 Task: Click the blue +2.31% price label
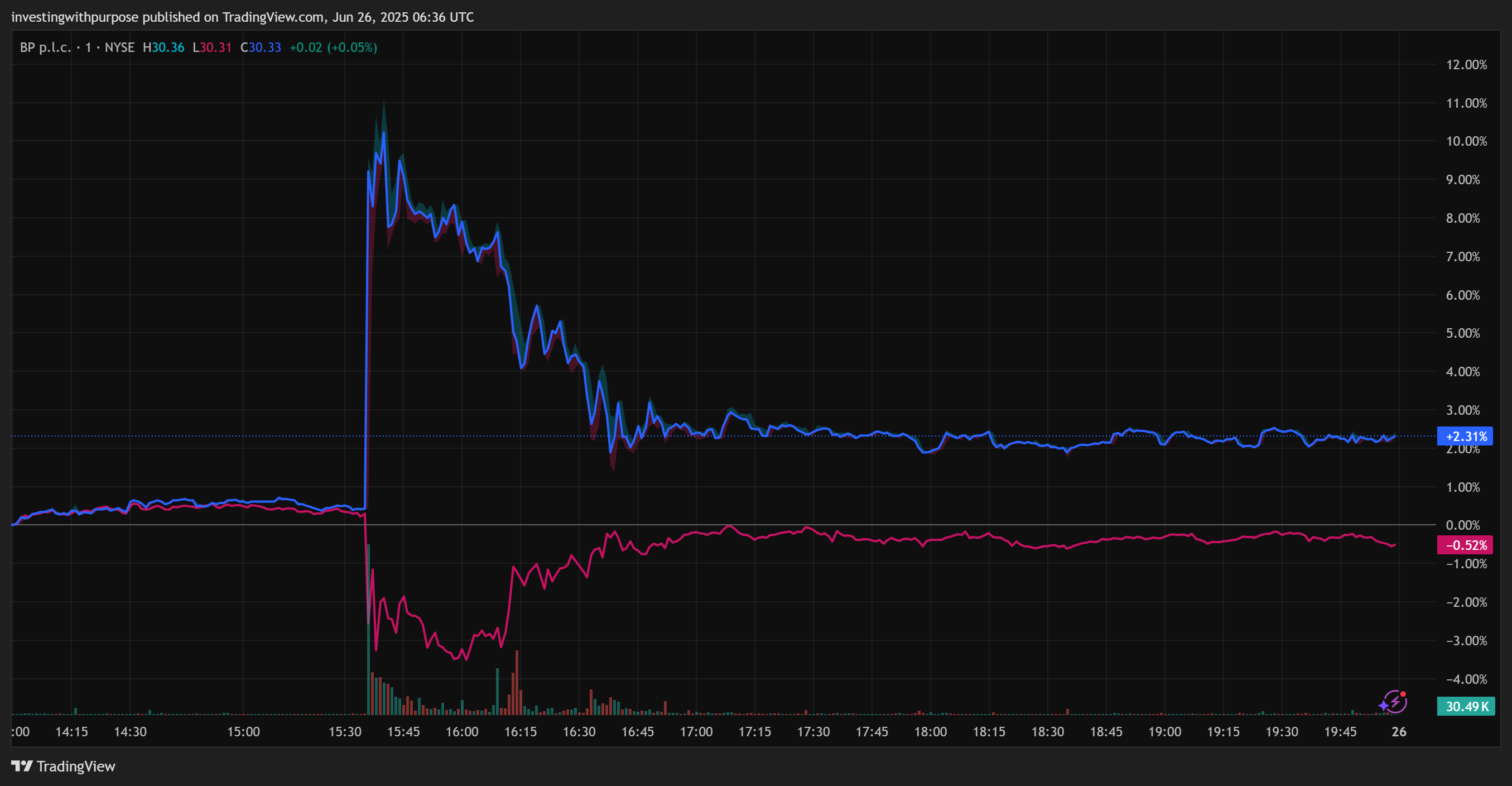pos(1465,437)
